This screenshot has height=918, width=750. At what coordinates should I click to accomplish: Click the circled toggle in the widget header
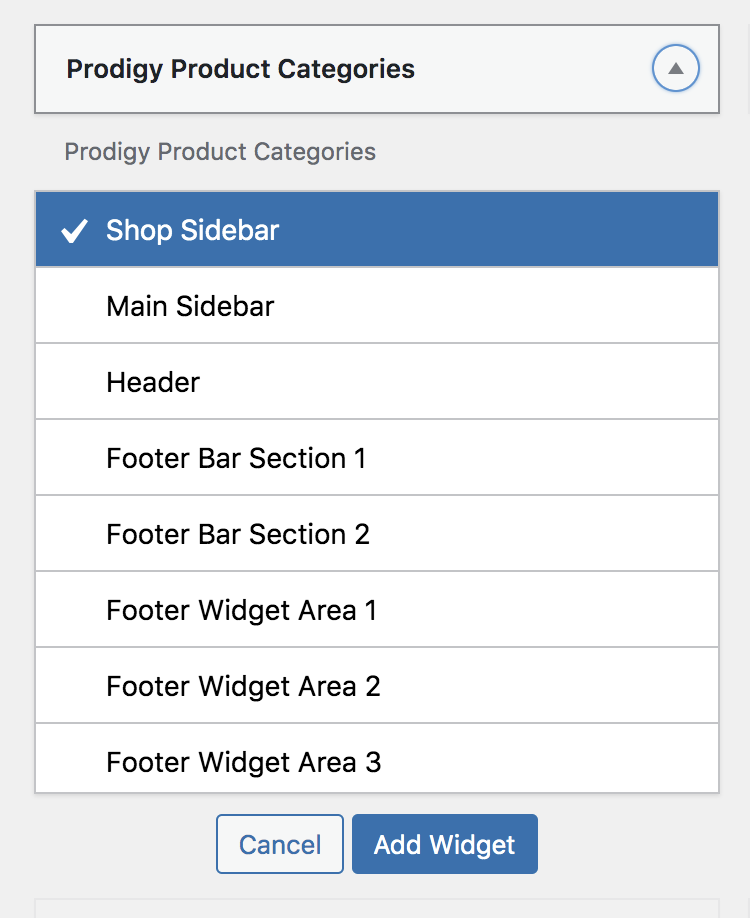point(676,68)
